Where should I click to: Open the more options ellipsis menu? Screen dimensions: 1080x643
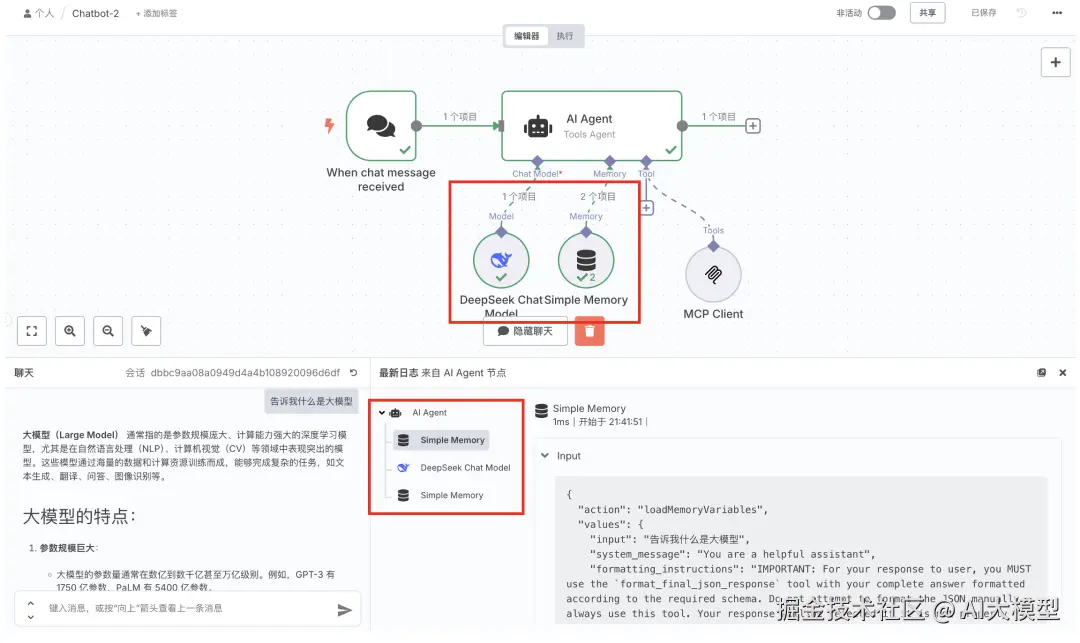1057,13
